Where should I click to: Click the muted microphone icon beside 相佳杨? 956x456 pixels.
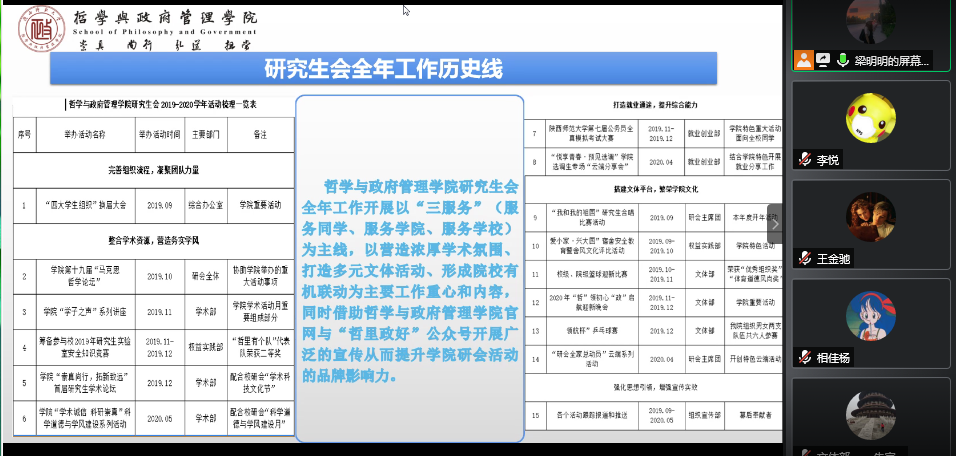point(805,358)
